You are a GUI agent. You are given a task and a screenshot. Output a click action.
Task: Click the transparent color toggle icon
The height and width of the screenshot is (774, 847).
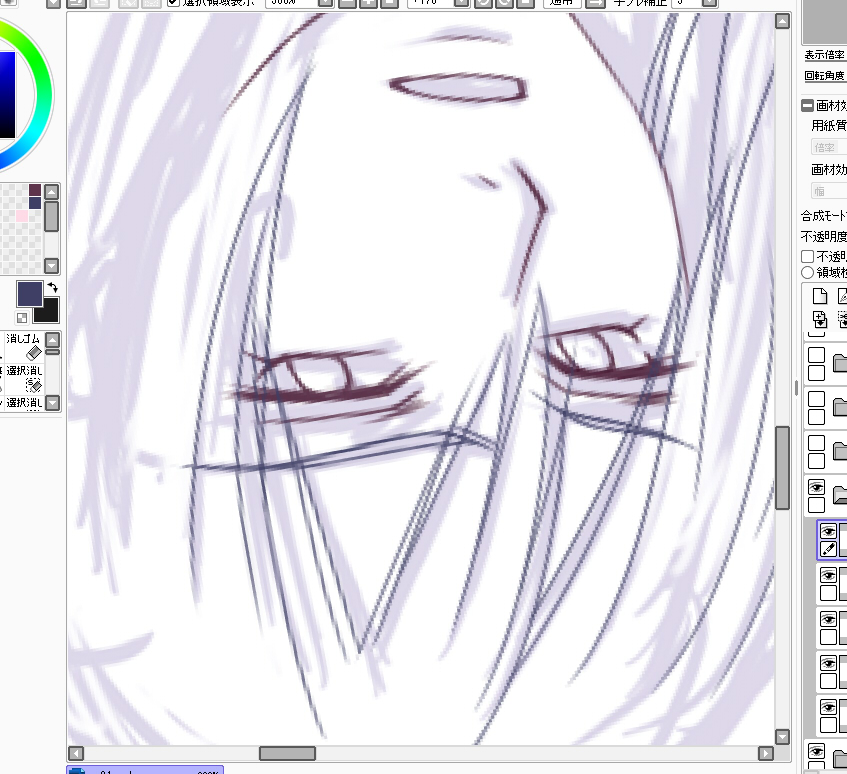click(22, 318)
